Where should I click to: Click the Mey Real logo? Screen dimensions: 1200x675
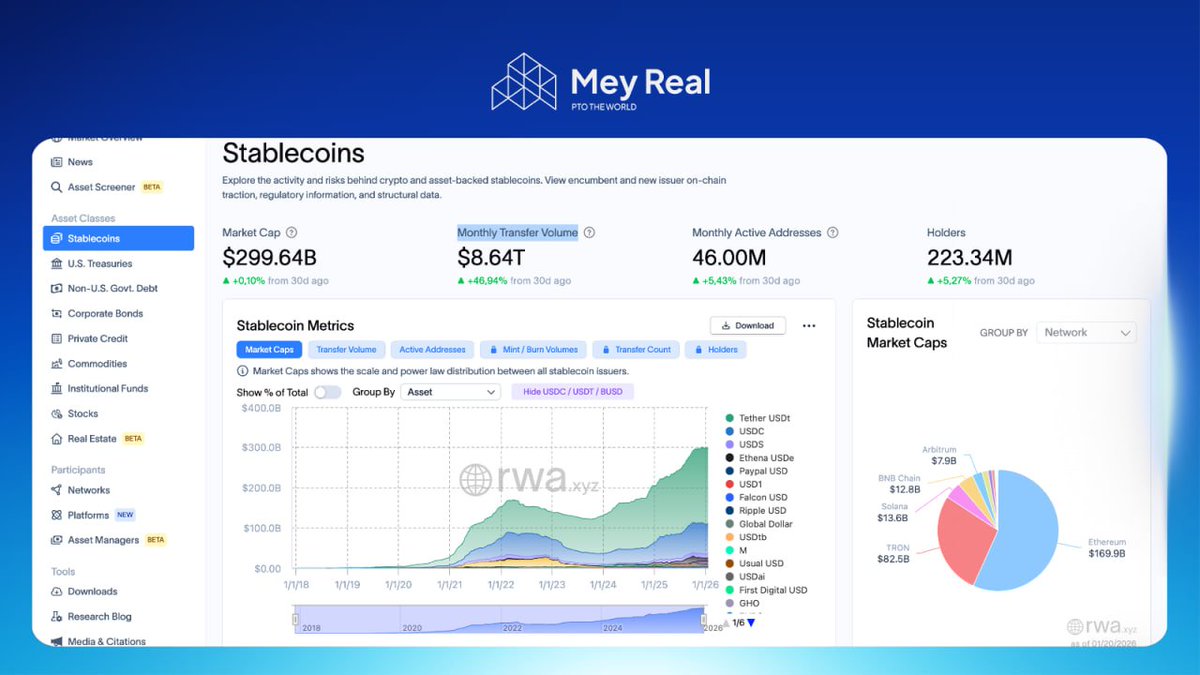click(600, 82)
